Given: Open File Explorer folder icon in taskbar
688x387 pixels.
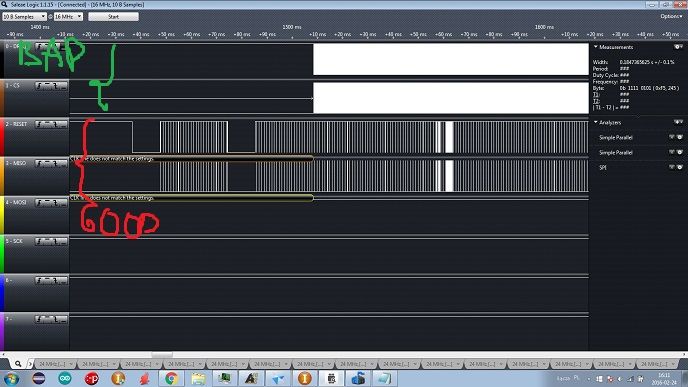Looking at the screenshot, I should click(x=198, y=378).
